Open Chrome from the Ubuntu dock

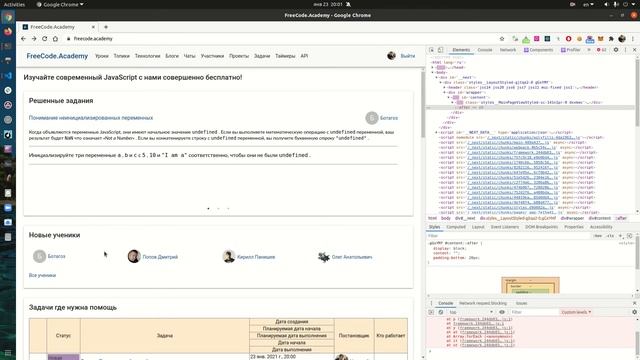[8, 17]
